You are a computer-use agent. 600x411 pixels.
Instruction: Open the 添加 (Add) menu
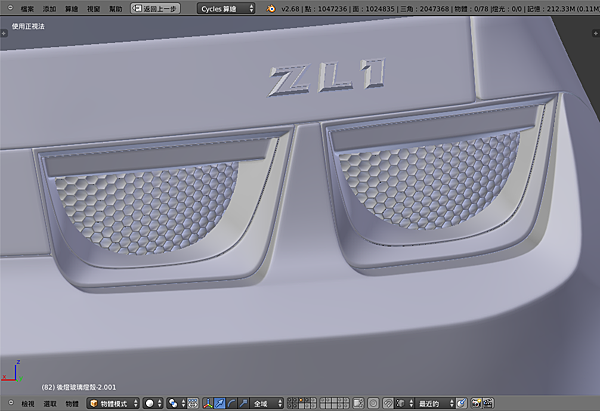click(x=49, y=8)
